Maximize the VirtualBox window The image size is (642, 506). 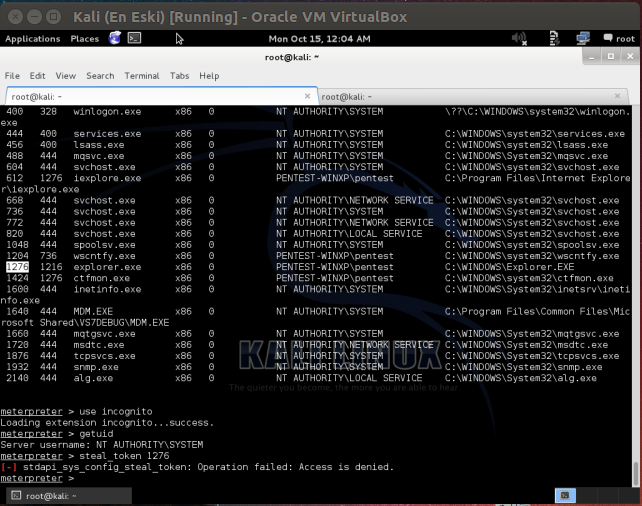[54, 17]
